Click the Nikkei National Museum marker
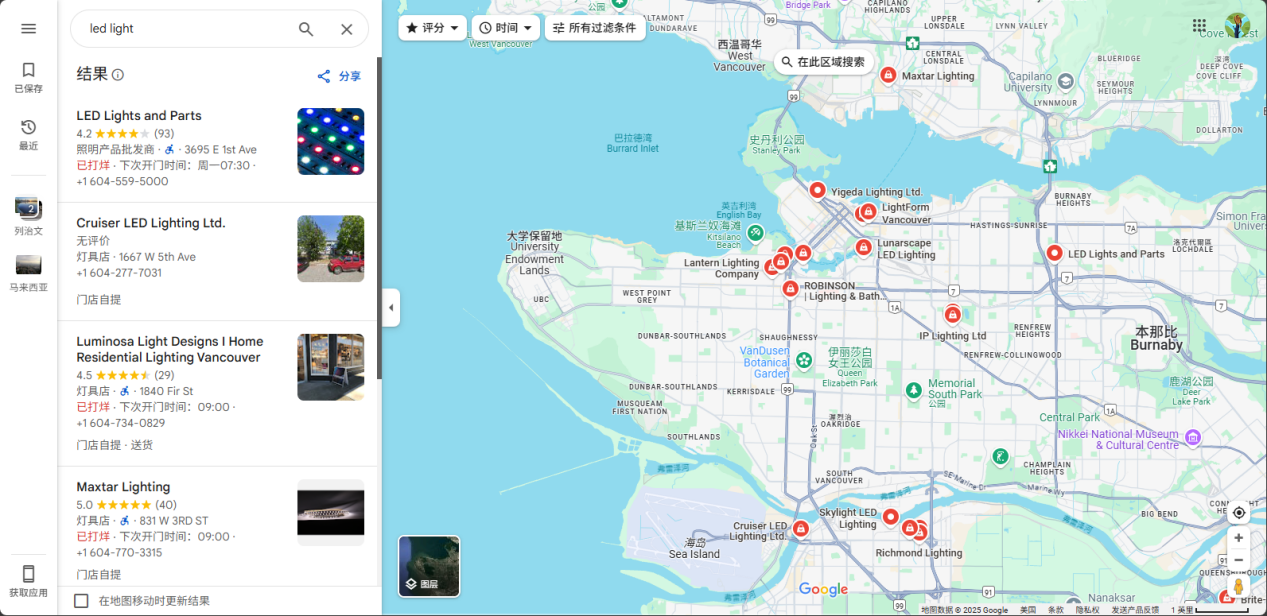The width and height of the screenshot is (1267, 616). (1192, 437)
